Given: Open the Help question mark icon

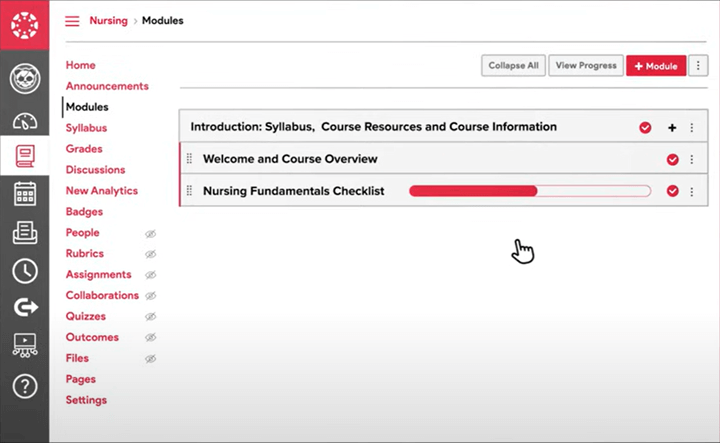Looking at the screenshot, I should coord(25,386).
